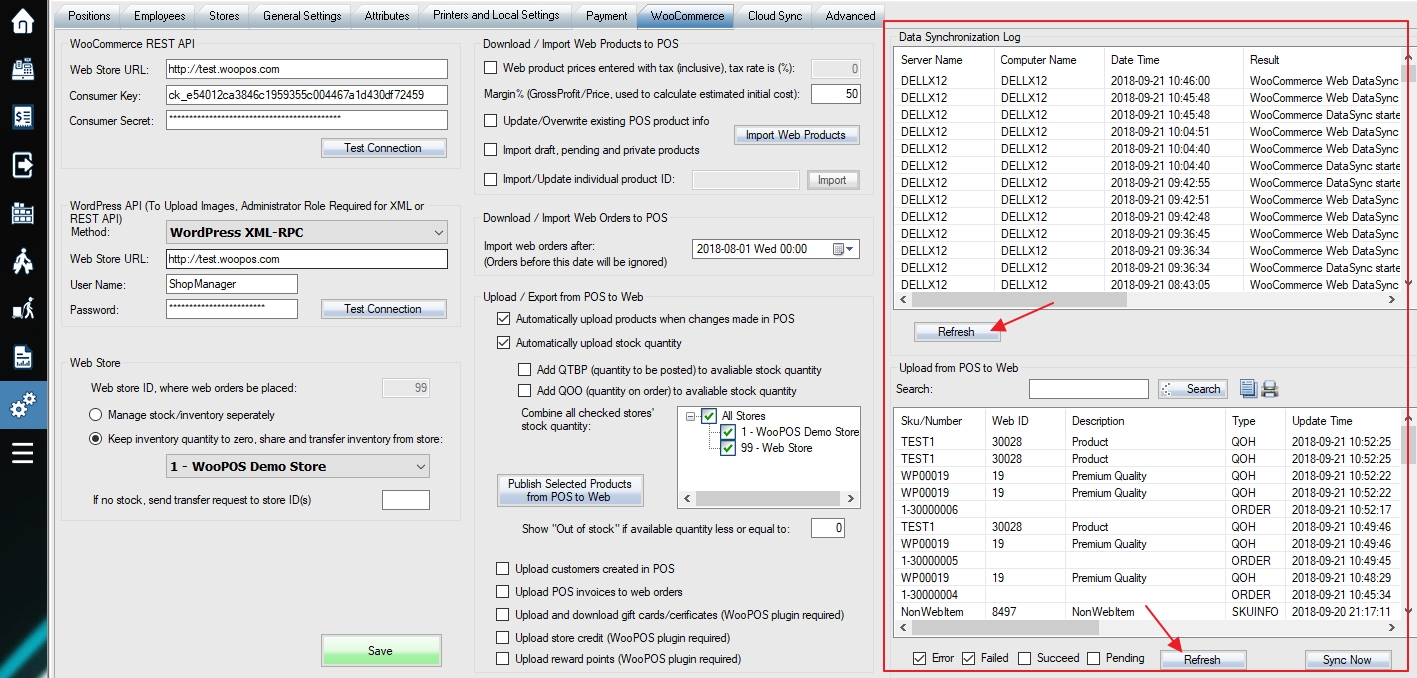Check Add QTBP to available stock quantity
The image size is (1417, 678).
(x=524, y=370)
